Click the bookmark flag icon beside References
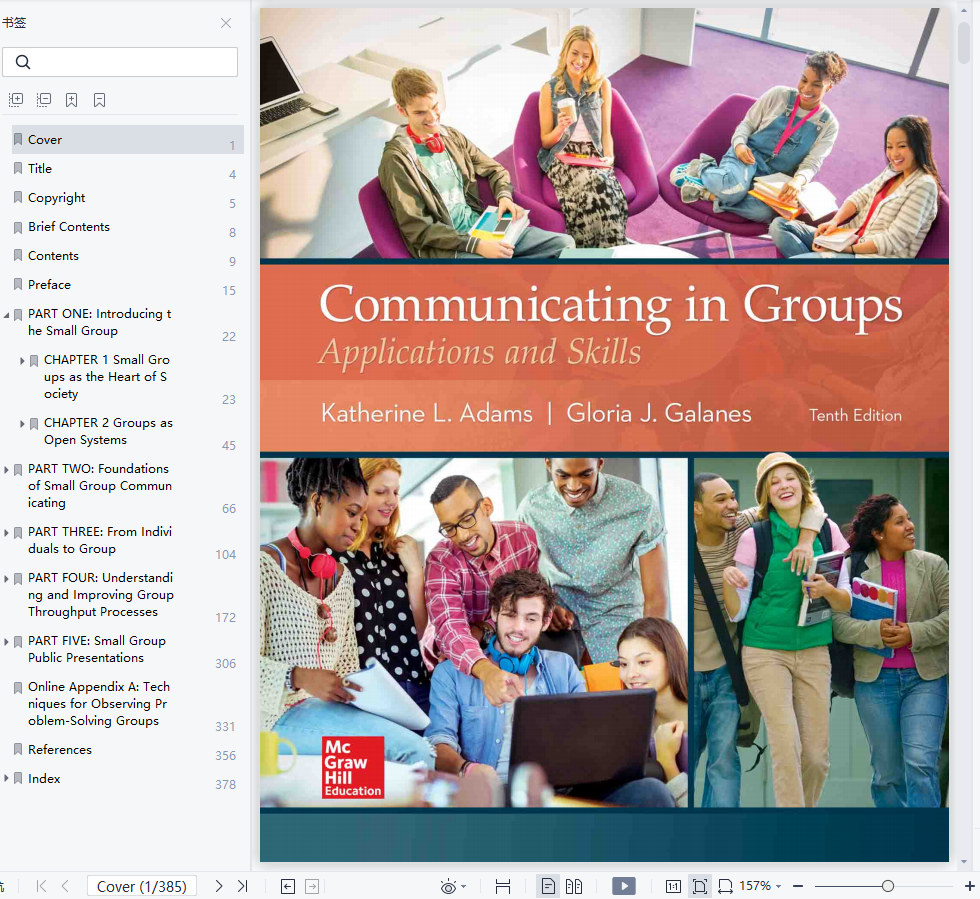 (x=18, y=749)
